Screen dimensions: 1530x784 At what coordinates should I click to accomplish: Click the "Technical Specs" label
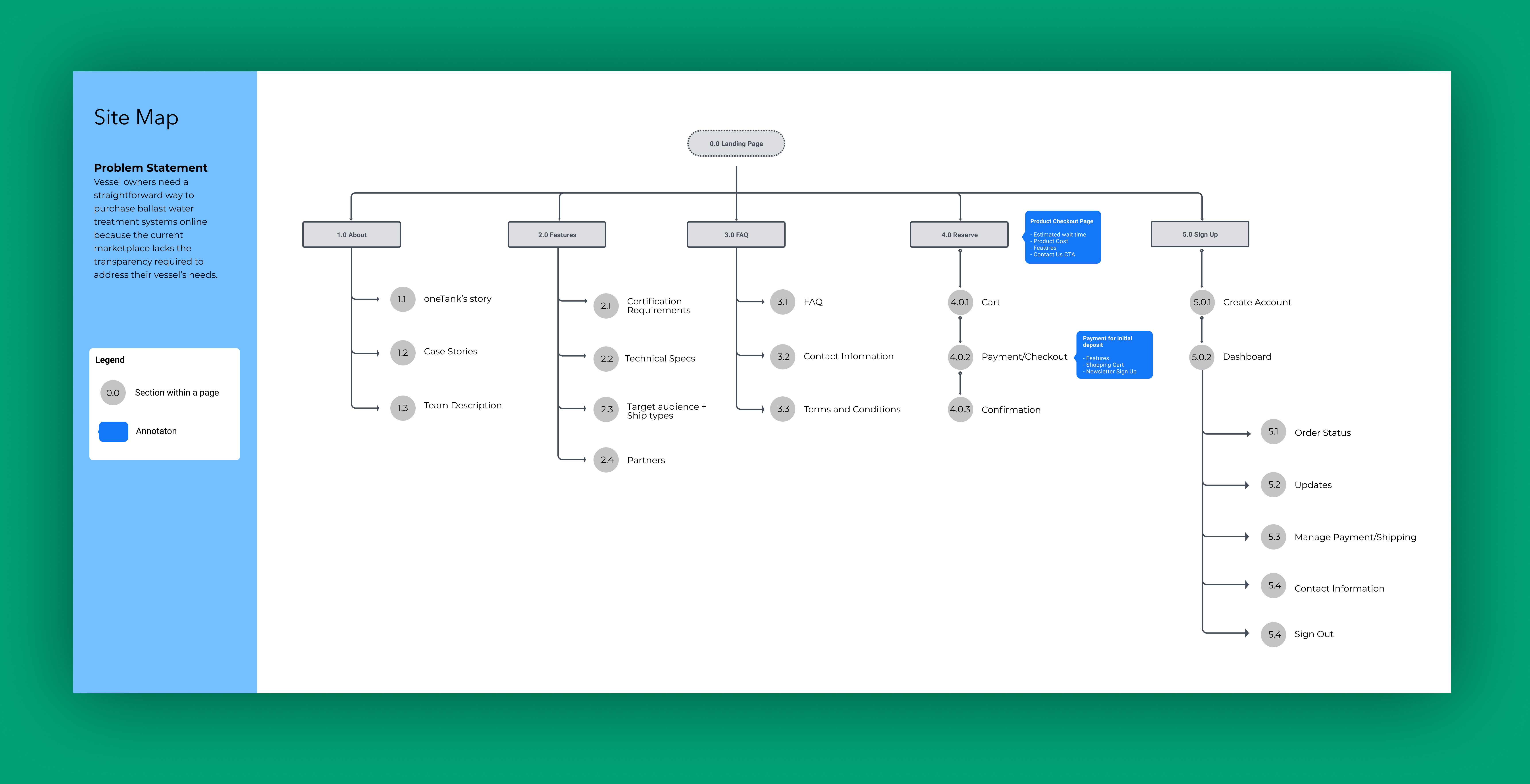tap(660, 359)
